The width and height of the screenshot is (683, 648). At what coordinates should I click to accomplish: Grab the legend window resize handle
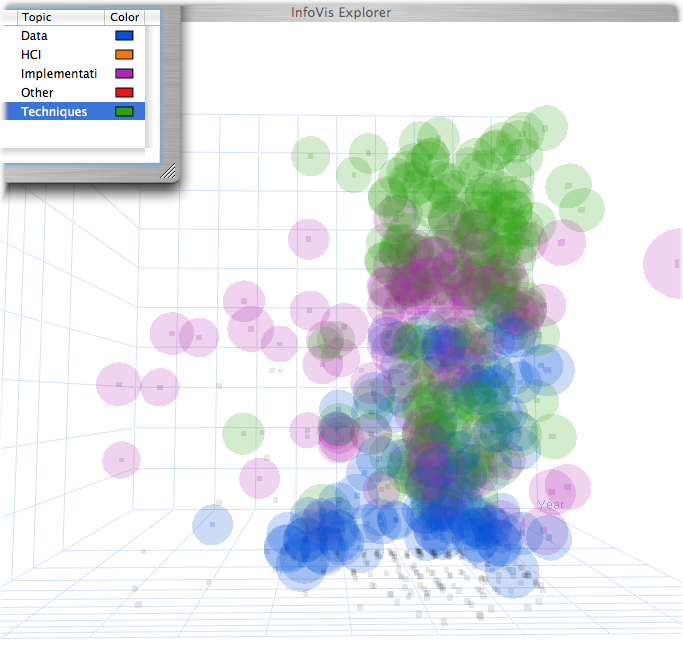(168, 171)
